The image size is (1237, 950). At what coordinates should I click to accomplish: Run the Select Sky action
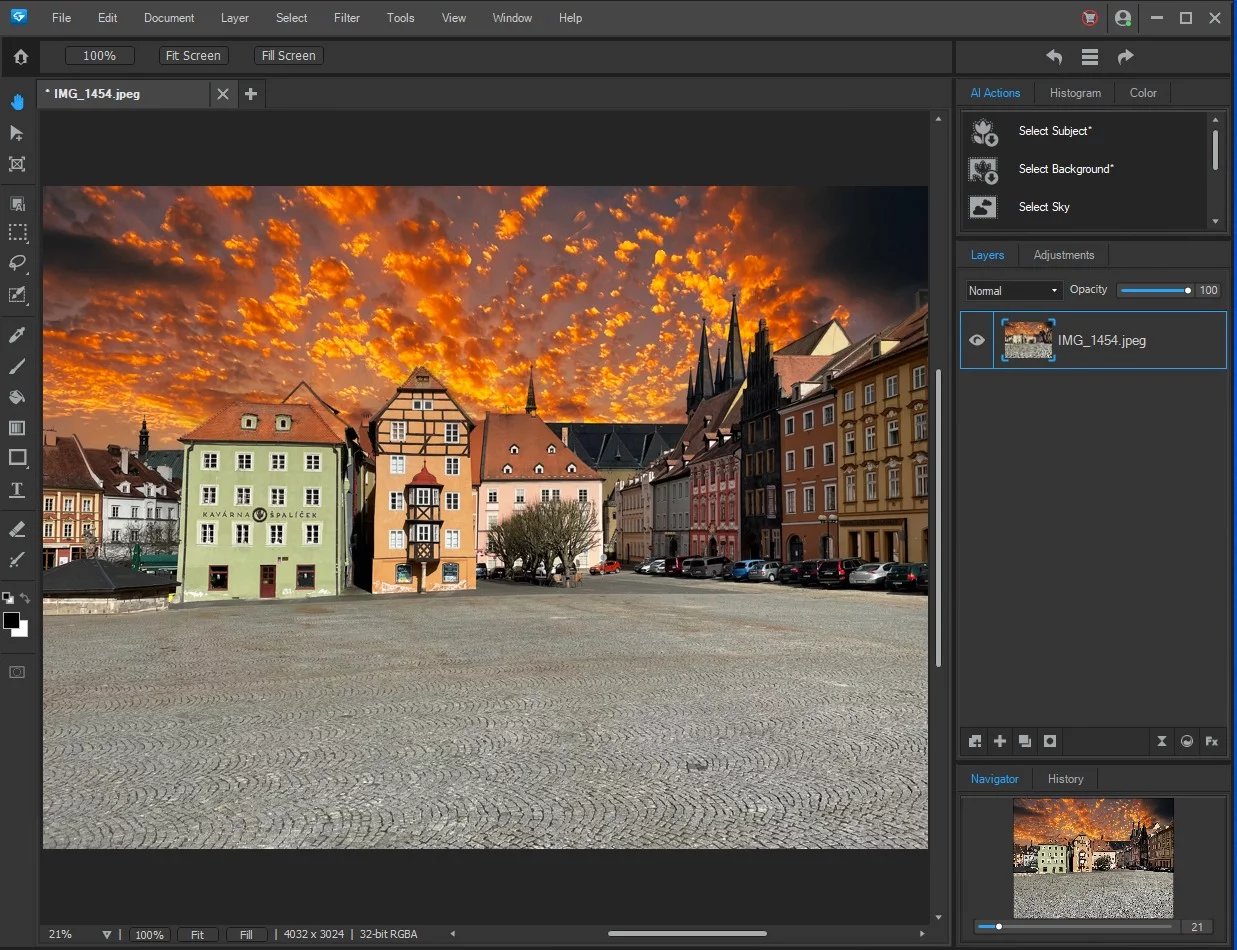pyautogui.click(x=1044, y=207)
